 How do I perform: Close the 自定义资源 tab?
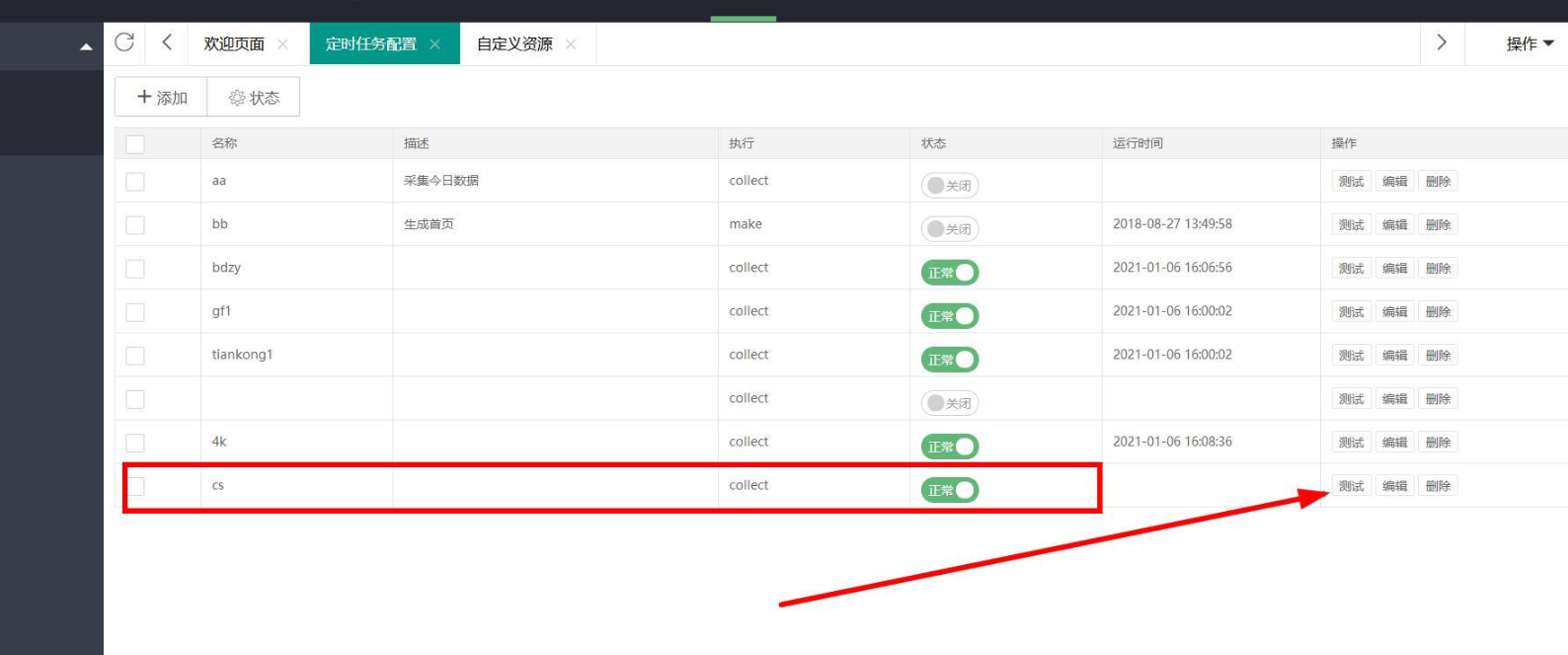(x=571, y=44)
